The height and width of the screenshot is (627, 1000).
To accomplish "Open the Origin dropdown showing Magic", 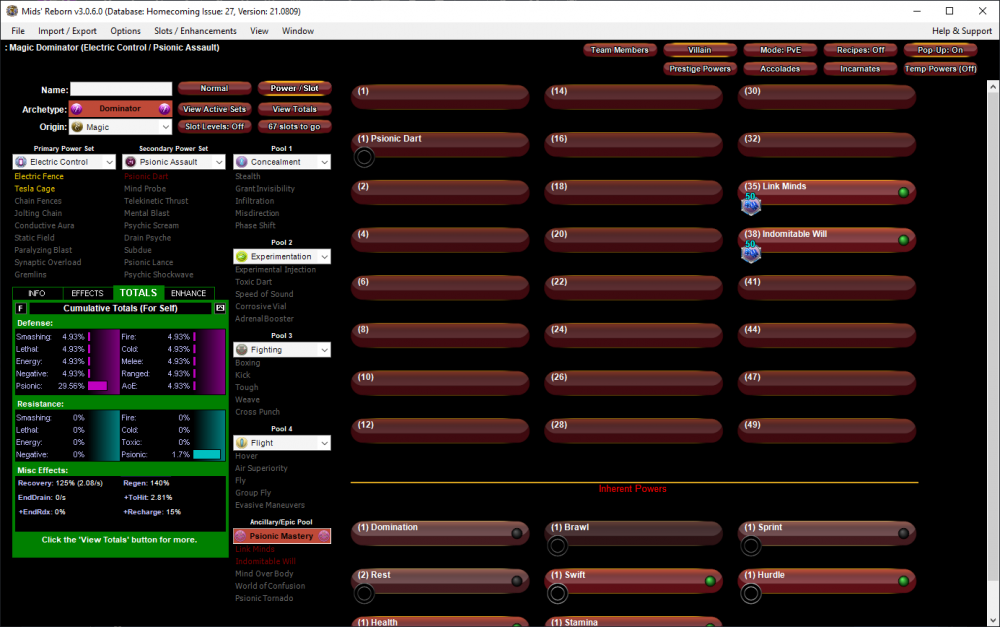I will click(x=120, y=127).
